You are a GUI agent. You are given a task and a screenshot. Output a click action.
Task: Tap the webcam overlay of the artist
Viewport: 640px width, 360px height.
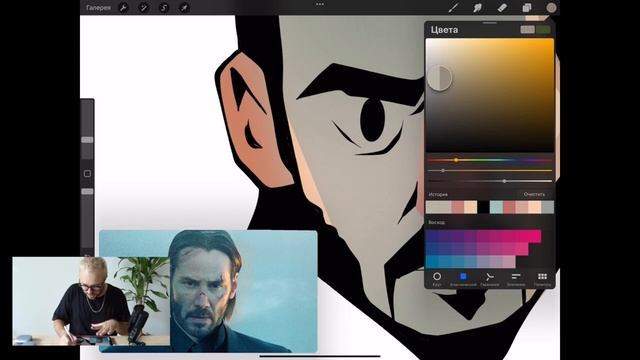point(91,301)
